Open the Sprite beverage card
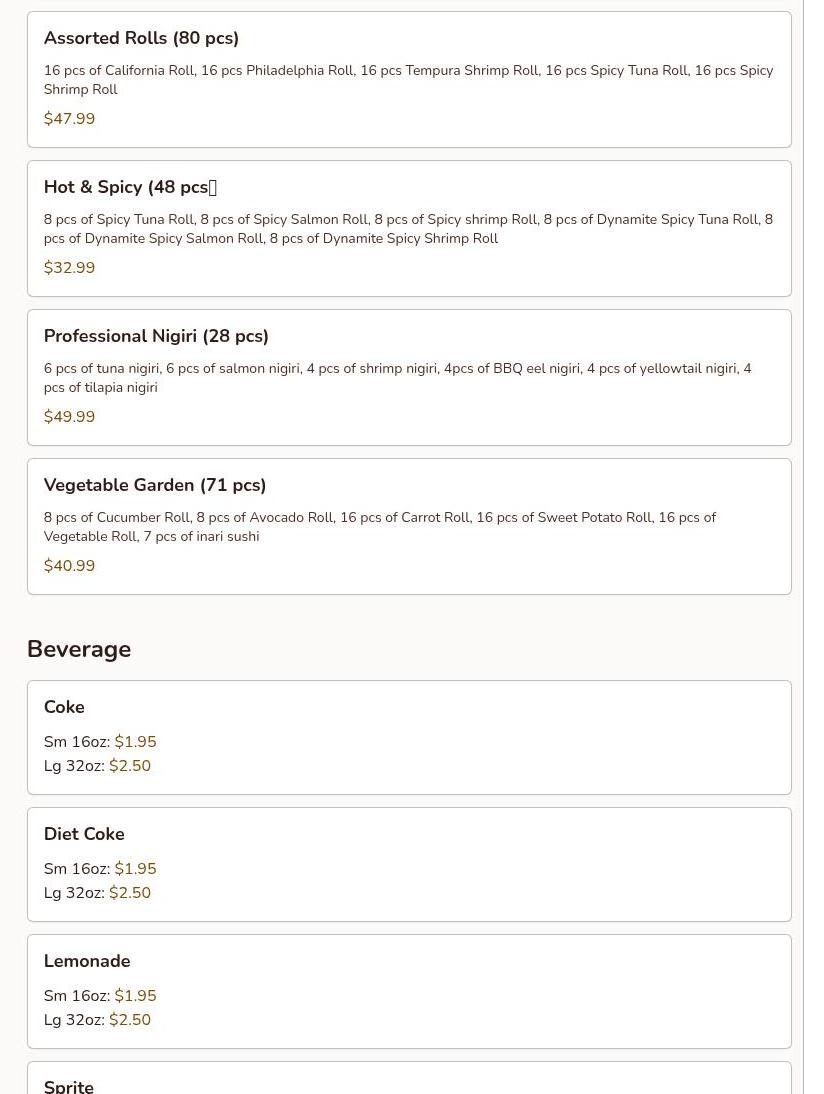Image resolution: width=824 pixels, height=1094 pixels. (409, 1078)
